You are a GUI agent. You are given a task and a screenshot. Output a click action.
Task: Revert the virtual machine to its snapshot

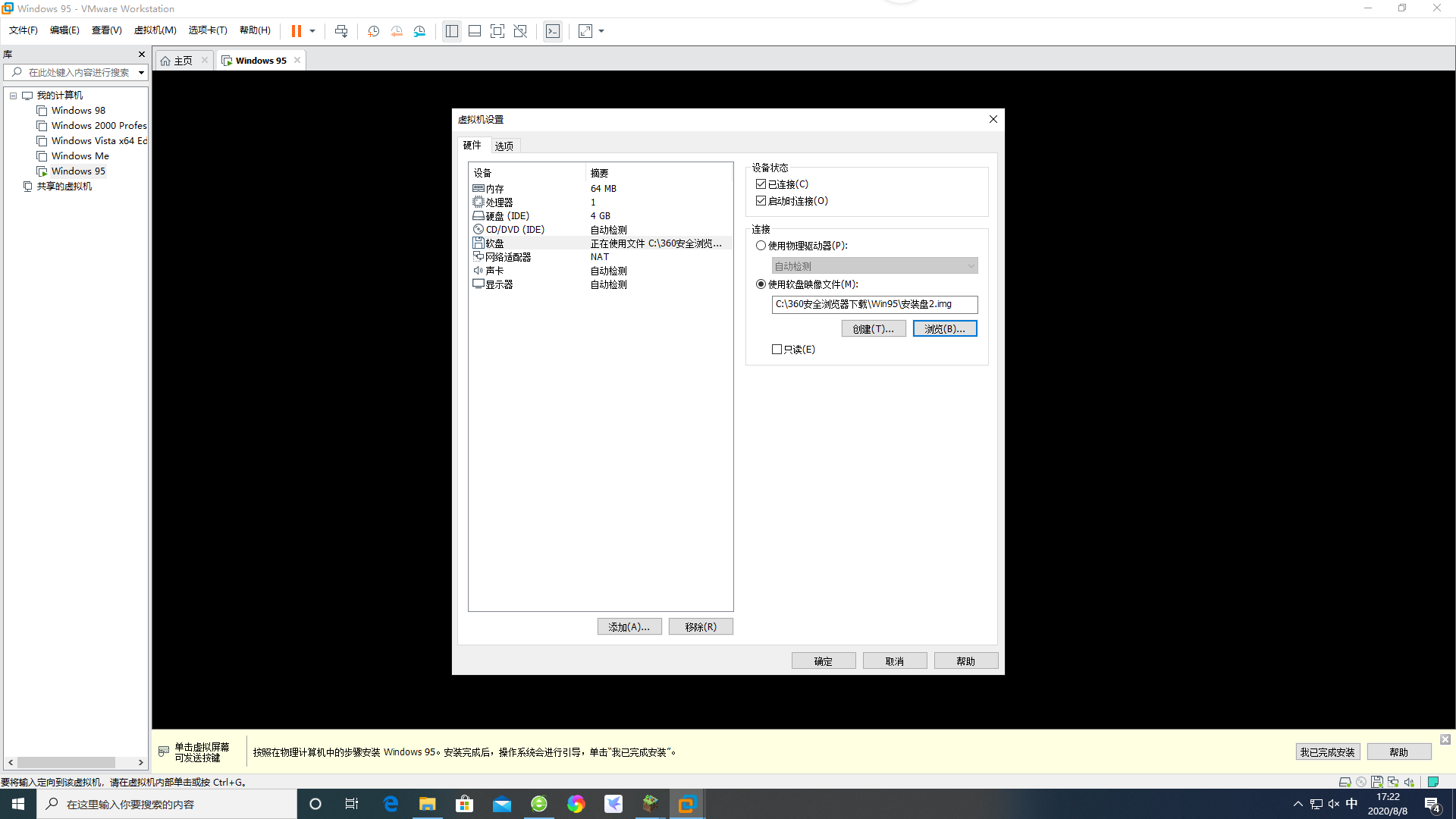pos(397,31)
